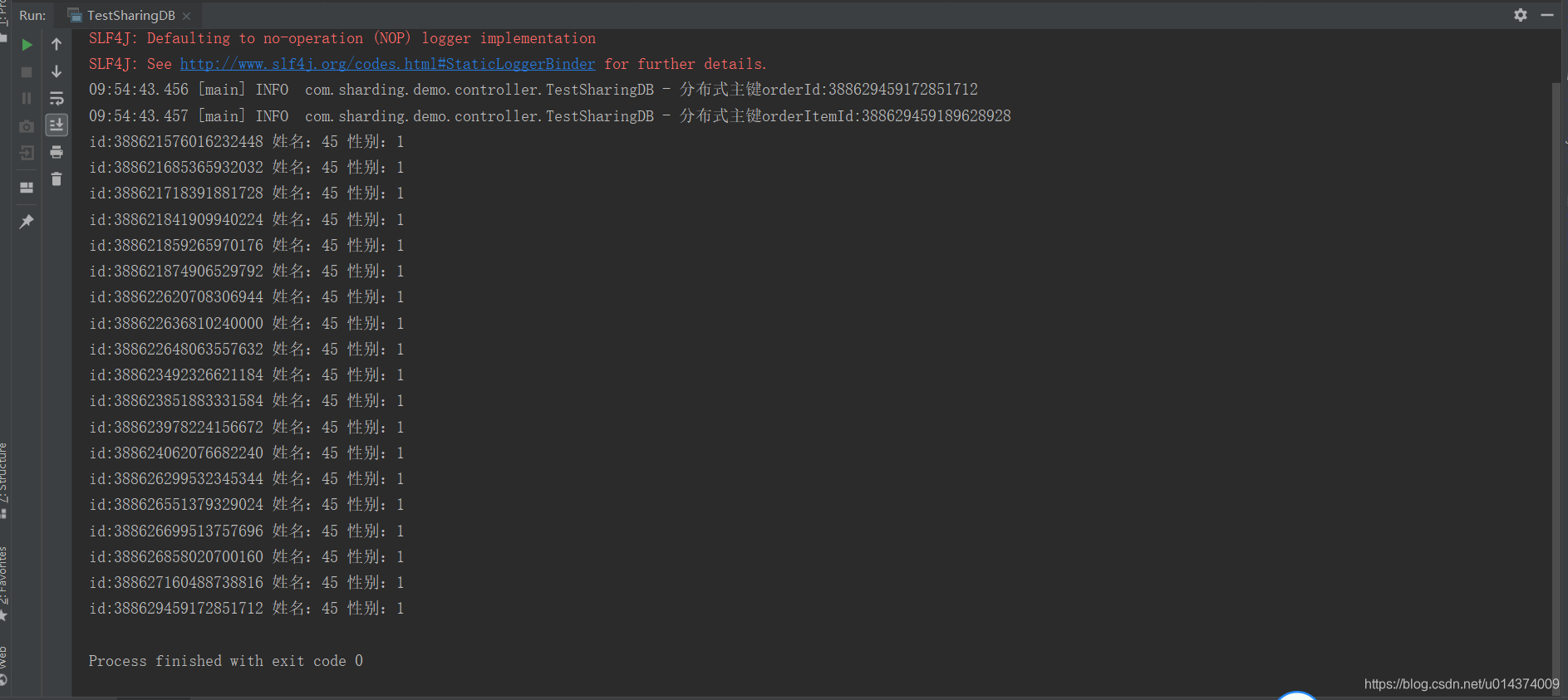Click row id:388626699513757696
Image resolution: width=1568 pixels, height=700 pixels.
(x=247, y=531)
